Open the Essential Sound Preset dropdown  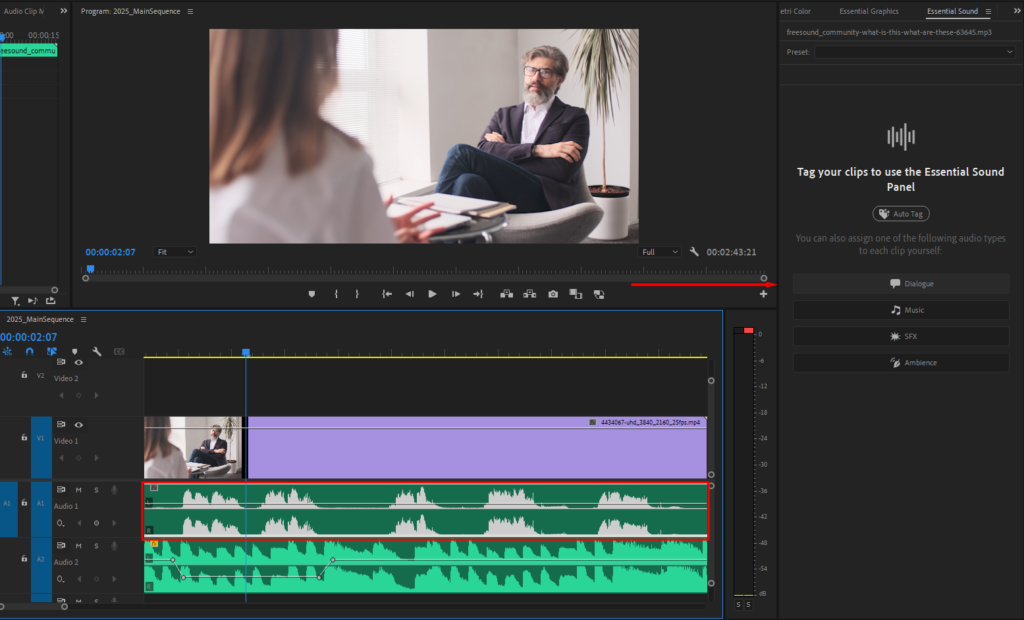[914, 52]
